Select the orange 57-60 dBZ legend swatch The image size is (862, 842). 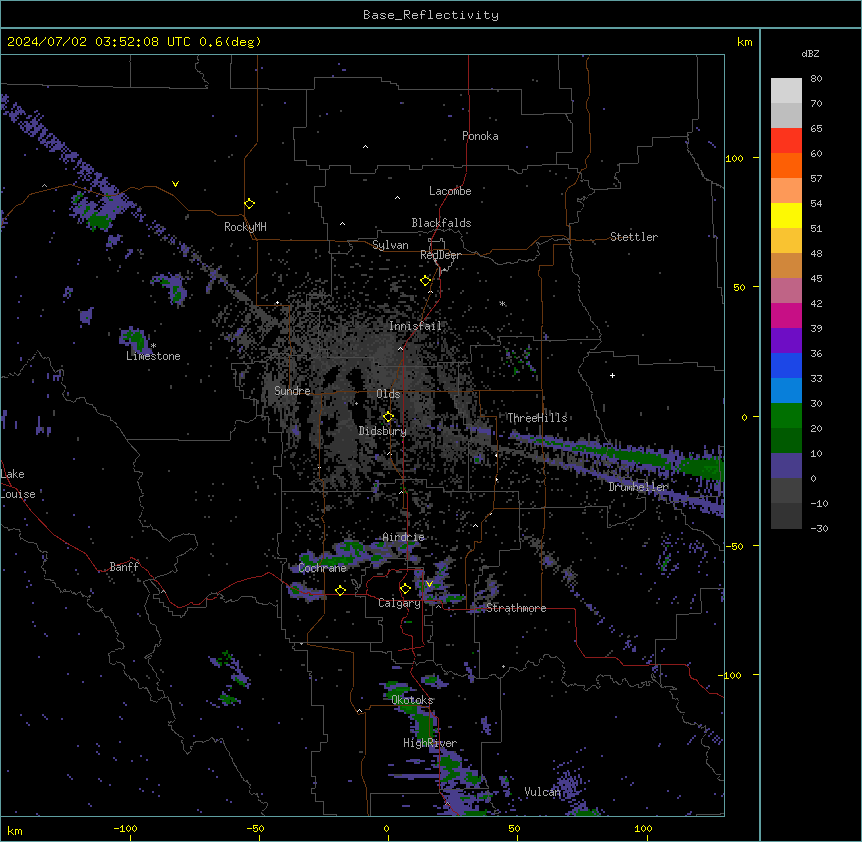[x=786, y=165]
